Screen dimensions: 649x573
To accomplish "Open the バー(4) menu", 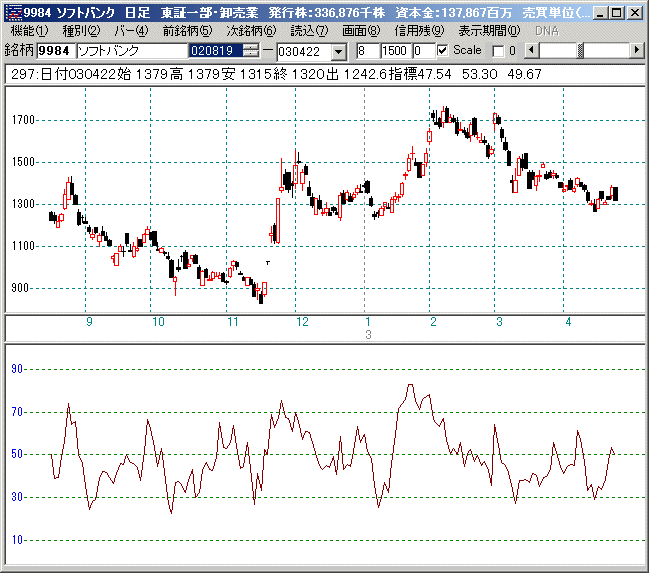I will tap(131, 31).
